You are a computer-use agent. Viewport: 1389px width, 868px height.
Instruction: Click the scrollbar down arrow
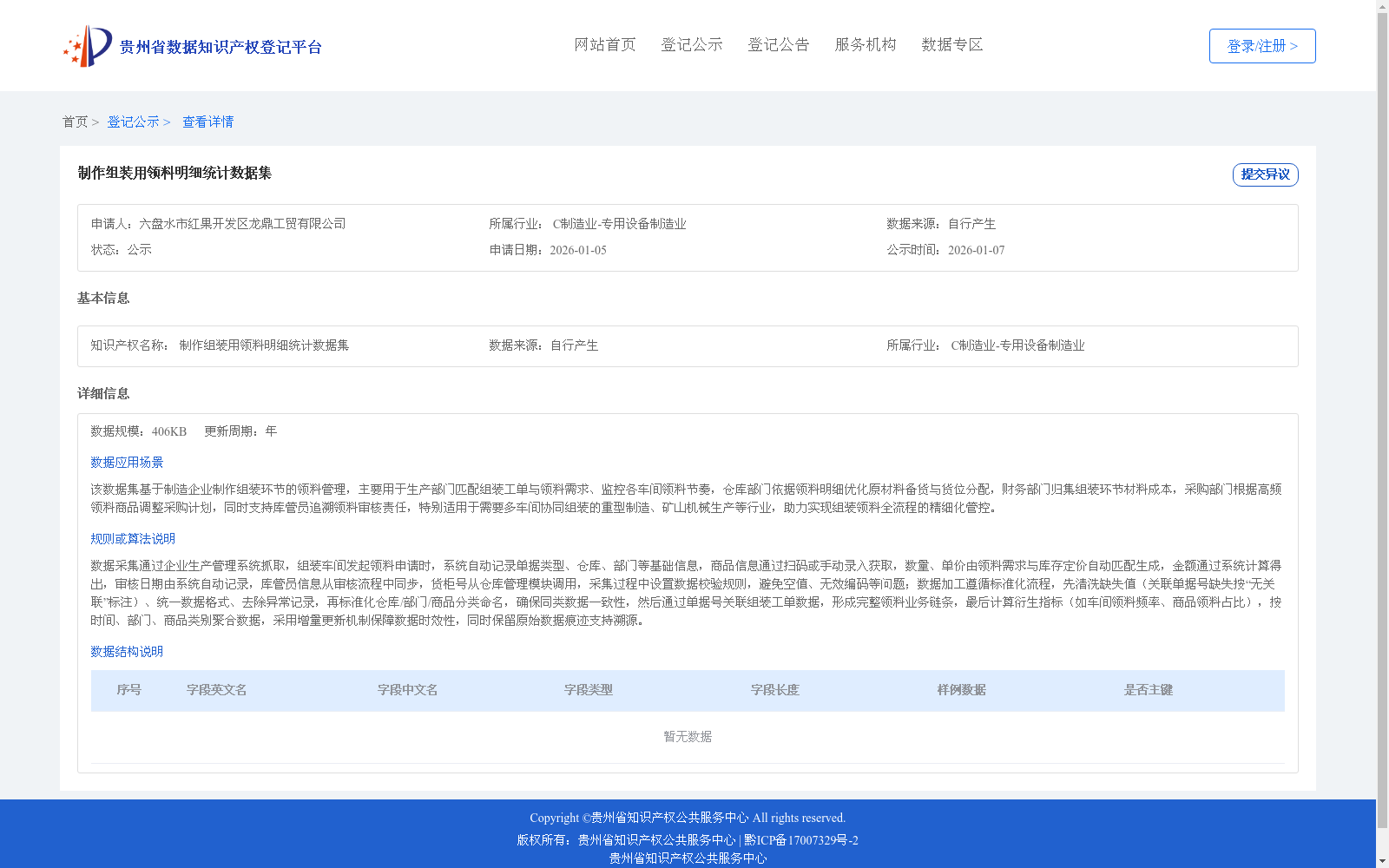click(x=1382, y=861)
